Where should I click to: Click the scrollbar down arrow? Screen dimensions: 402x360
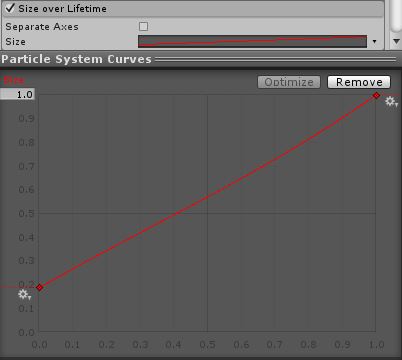pos(396,42)
